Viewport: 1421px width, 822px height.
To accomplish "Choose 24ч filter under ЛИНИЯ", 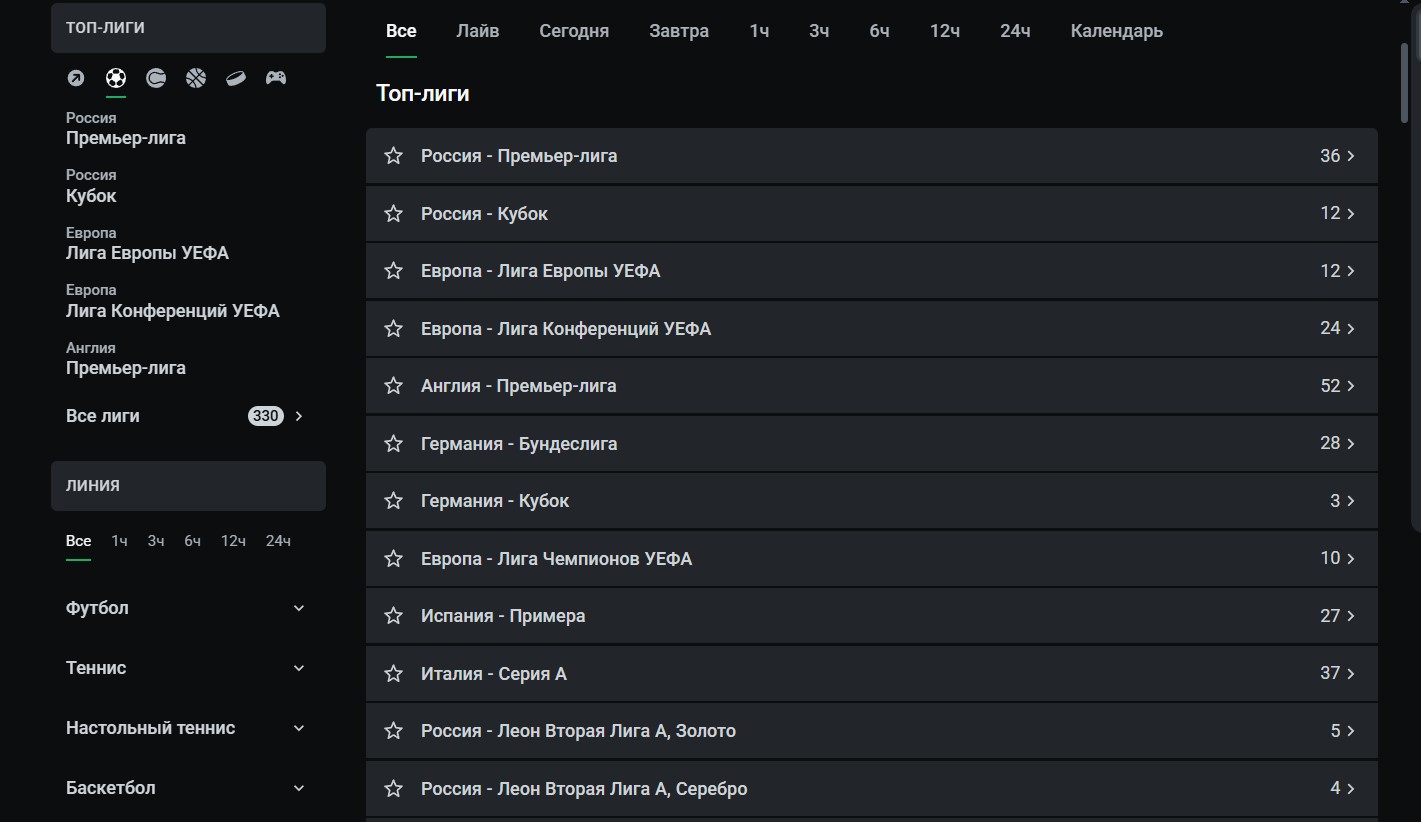I will [x=278, y=541].
